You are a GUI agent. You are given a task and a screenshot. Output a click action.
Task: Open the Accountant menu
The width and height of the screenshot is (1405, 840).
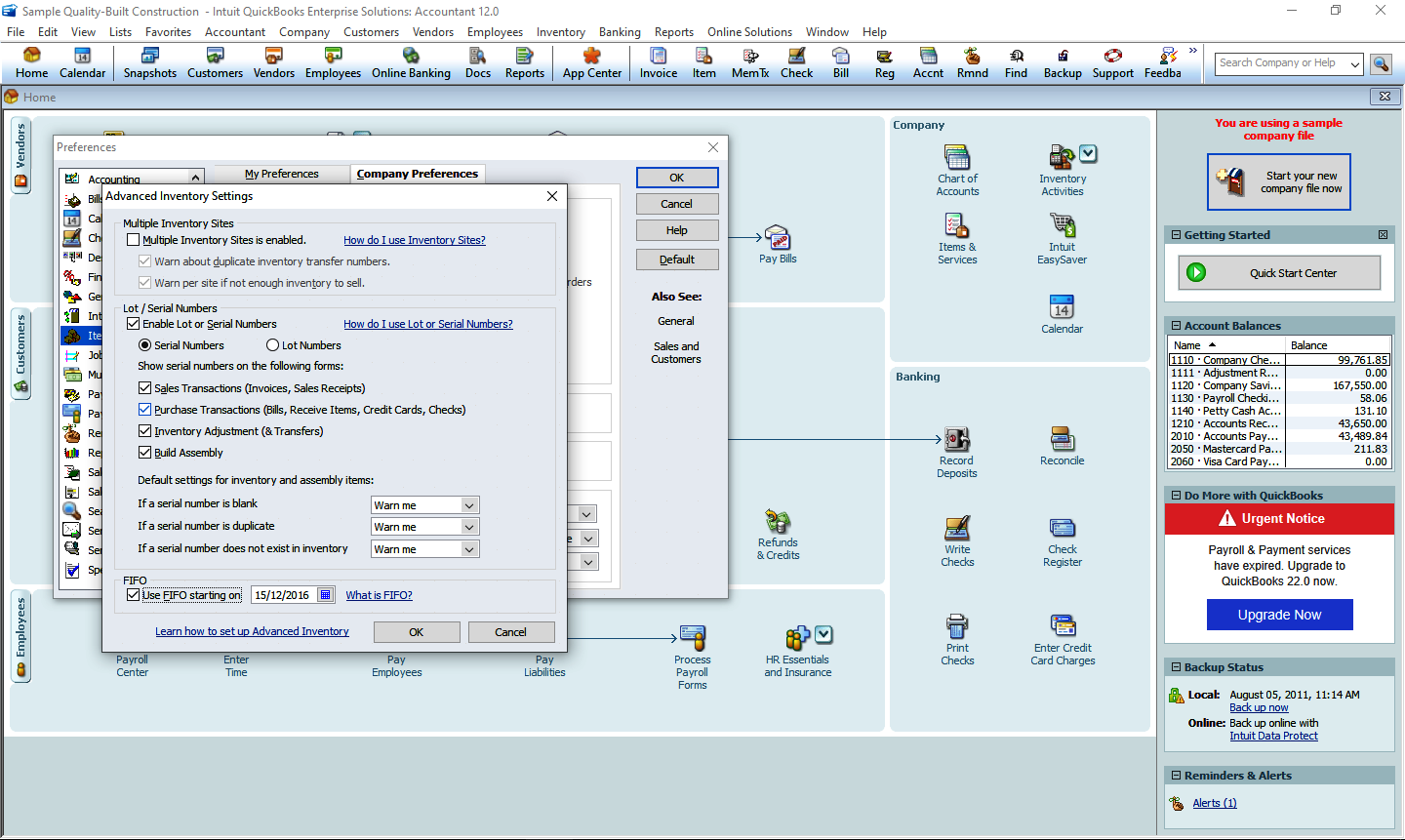pyautogui.click(x=234, y=32)
